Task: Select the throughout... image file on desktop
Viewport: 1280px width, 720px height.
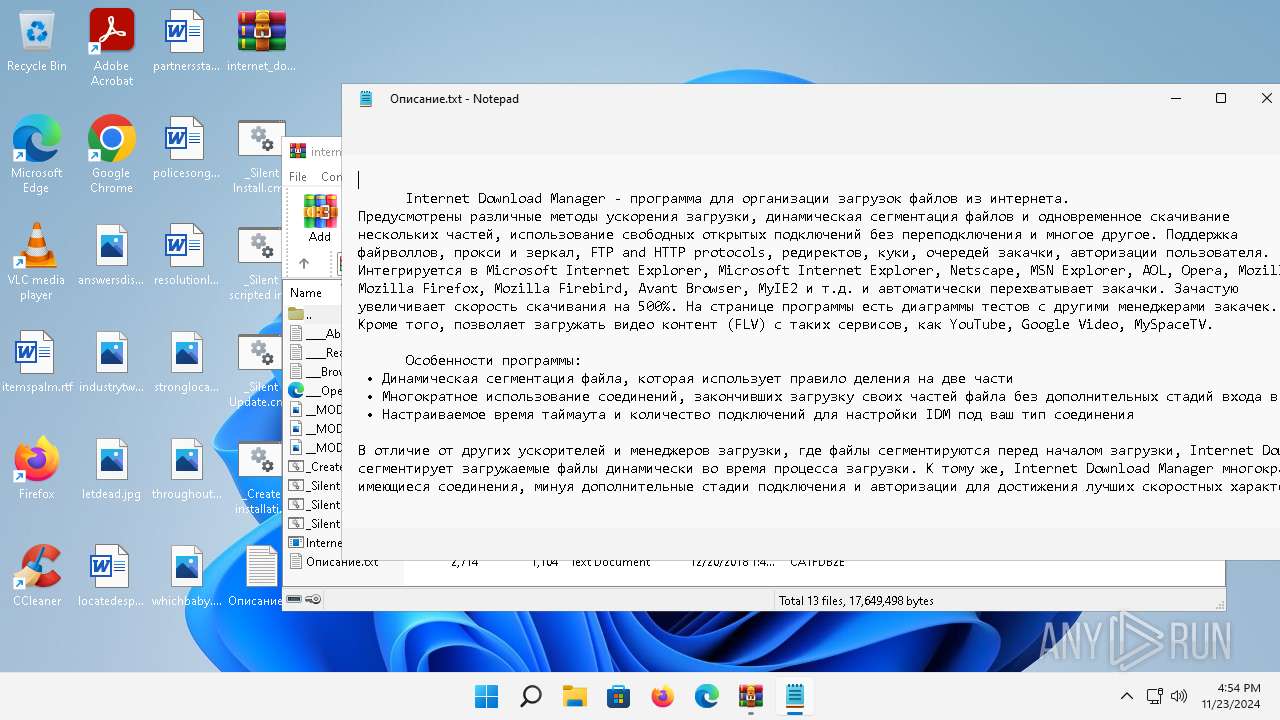Action: (186, 468)
